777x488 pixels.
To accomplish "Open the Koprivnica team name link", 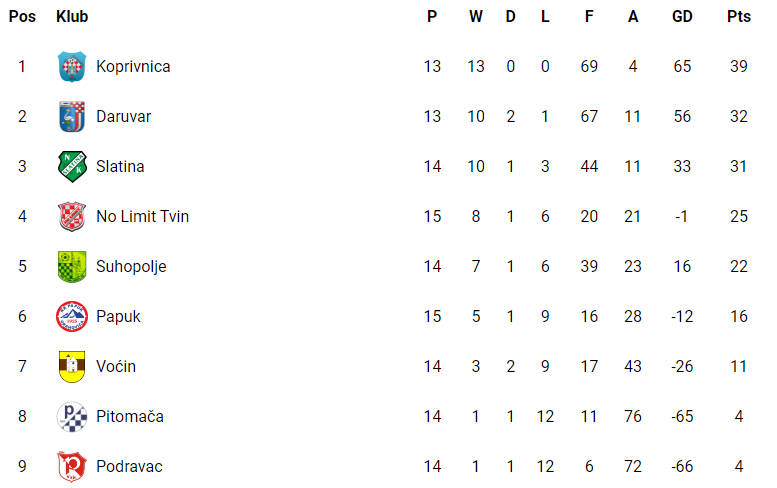I will (x=133, y=66).
